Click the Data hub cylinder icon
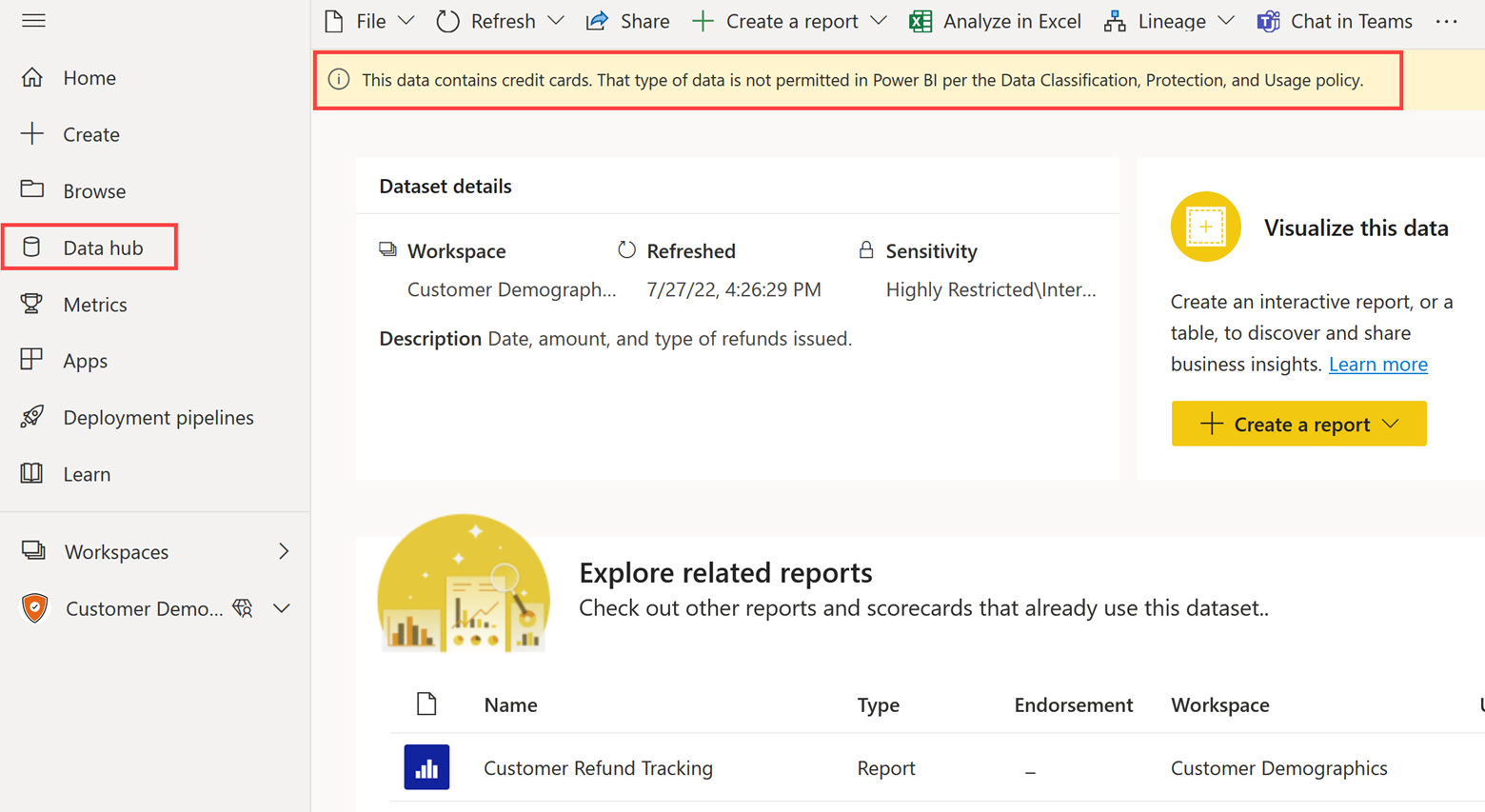Screen dimensions: 1485x812 pos(31,247)
